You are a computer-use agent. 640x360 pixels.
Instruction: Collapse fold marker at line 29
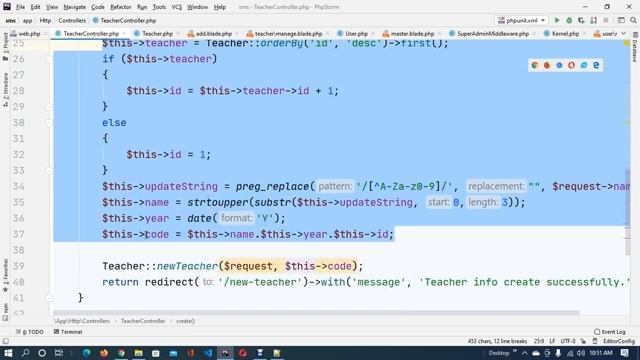[49, 107]
